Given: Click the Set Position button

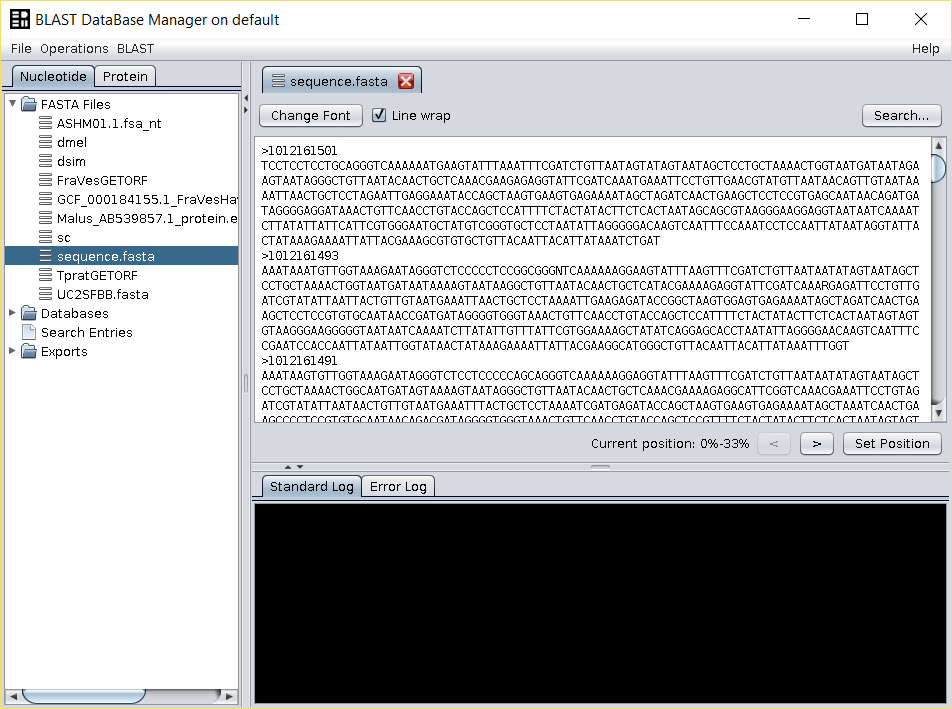Looking at the screenshot, I should click(892, 443).
